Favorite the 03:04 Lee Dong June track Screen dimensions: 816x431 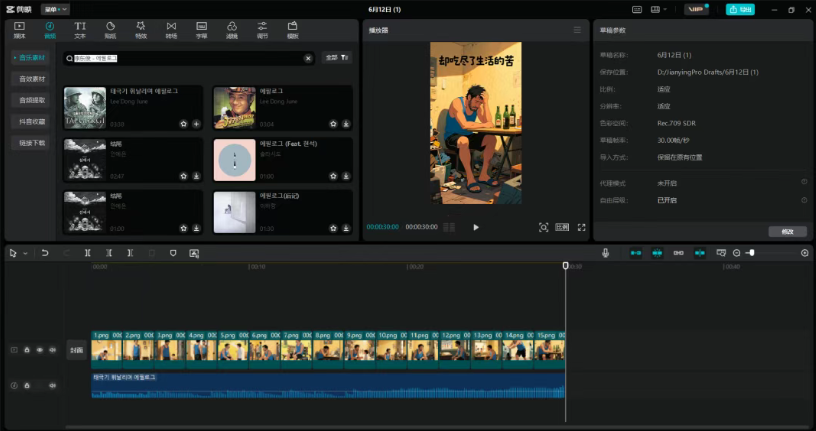[x=333, y=124]
